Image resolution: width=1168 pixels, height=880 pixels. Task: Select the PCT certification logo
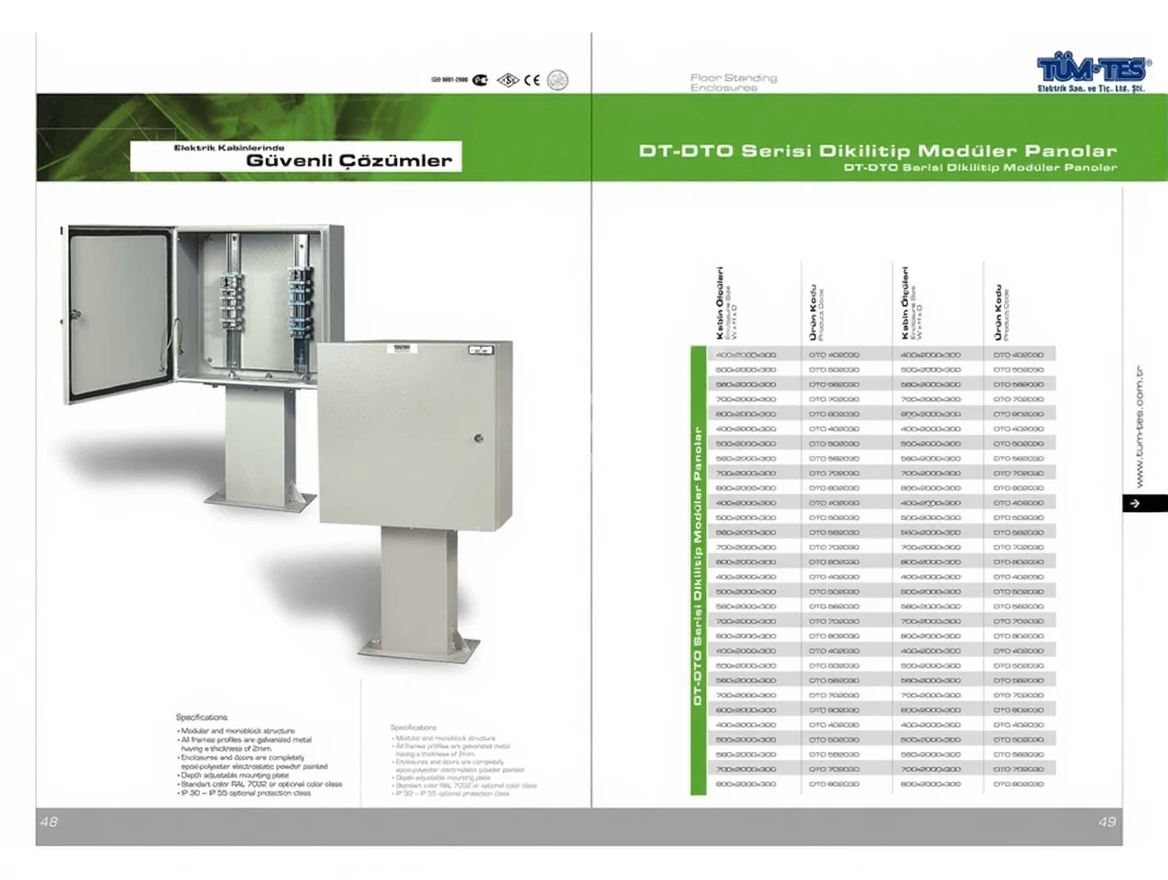coord(481,80)
